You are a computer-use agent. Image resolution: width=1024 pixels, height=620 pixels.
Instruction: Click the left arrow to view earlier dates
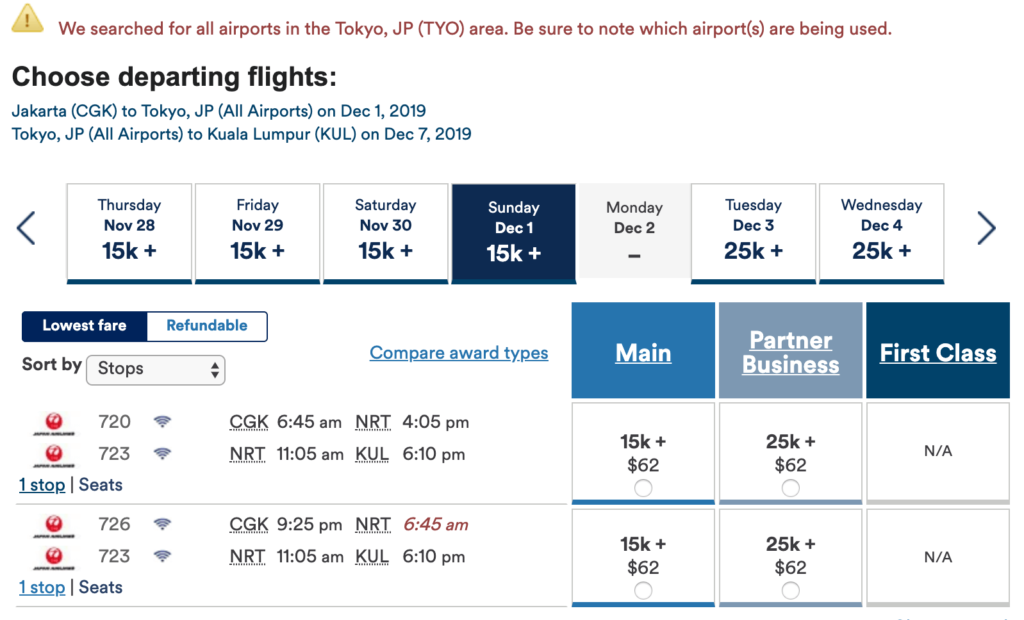26,229
